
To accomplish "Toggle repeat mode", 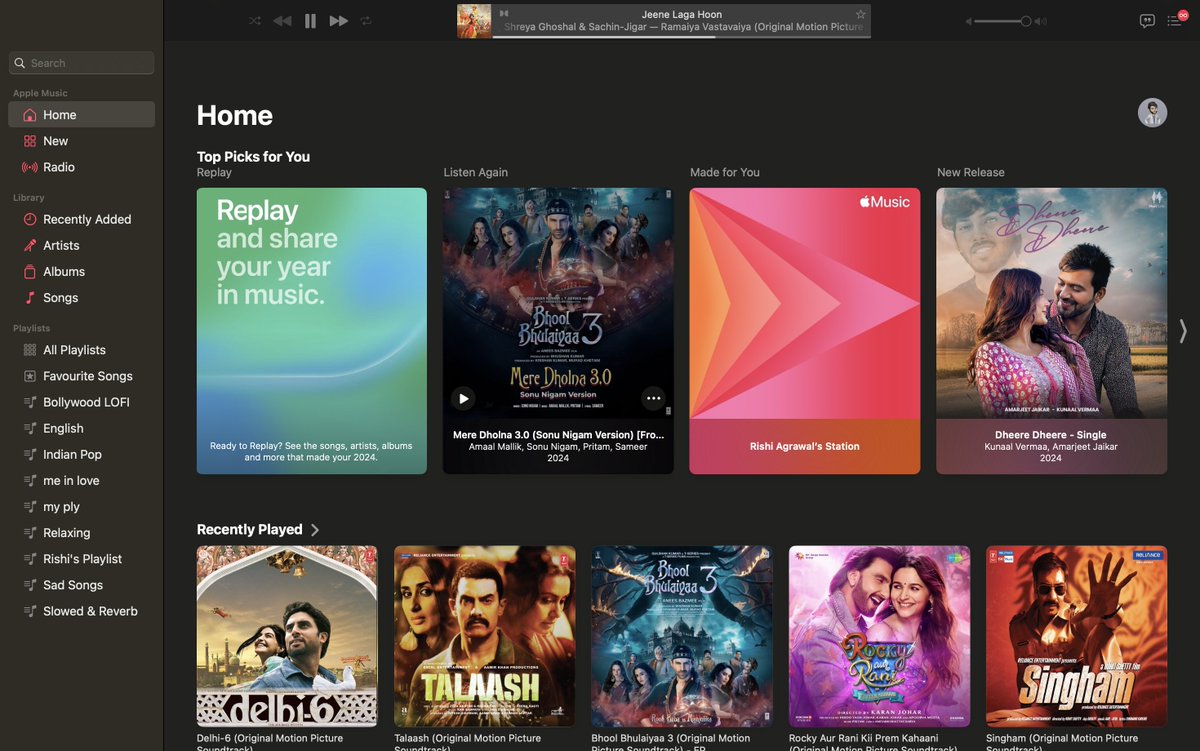I will pos(366,21).
